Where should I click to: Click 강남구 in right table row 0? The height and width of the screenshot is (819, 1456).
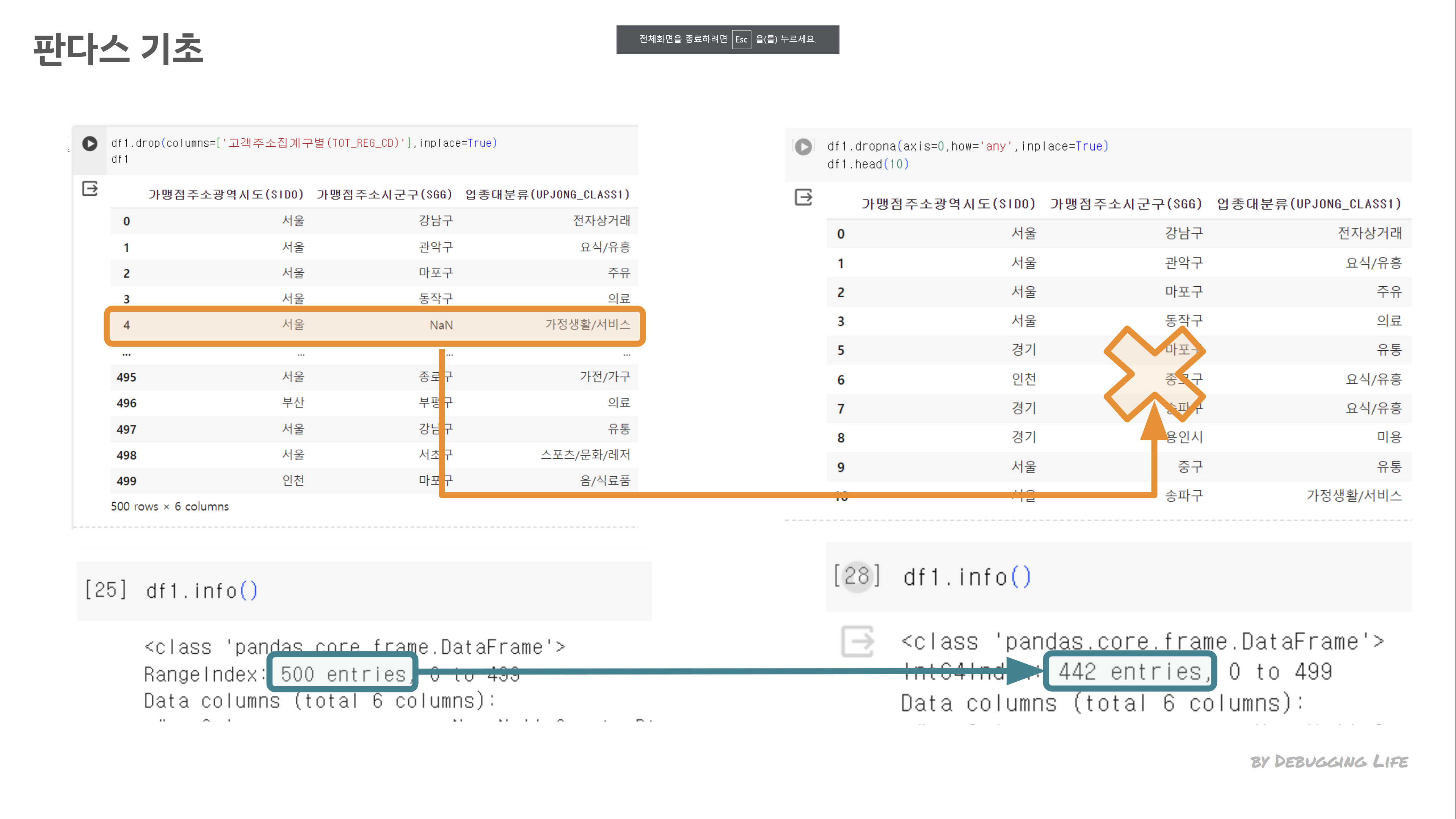click(x=1183, y=233)
